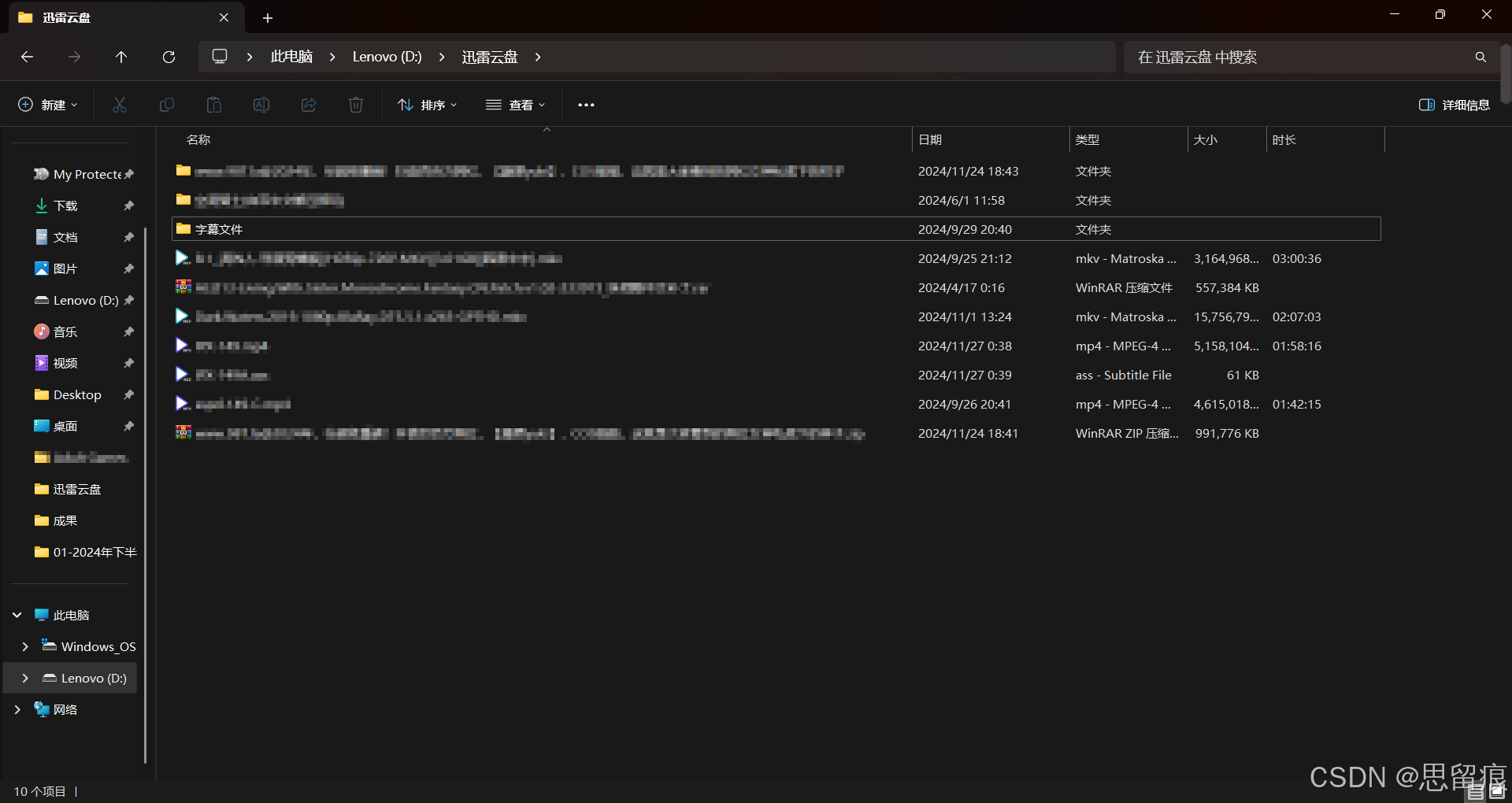Open the See more three-dots menu

point(586,105)
